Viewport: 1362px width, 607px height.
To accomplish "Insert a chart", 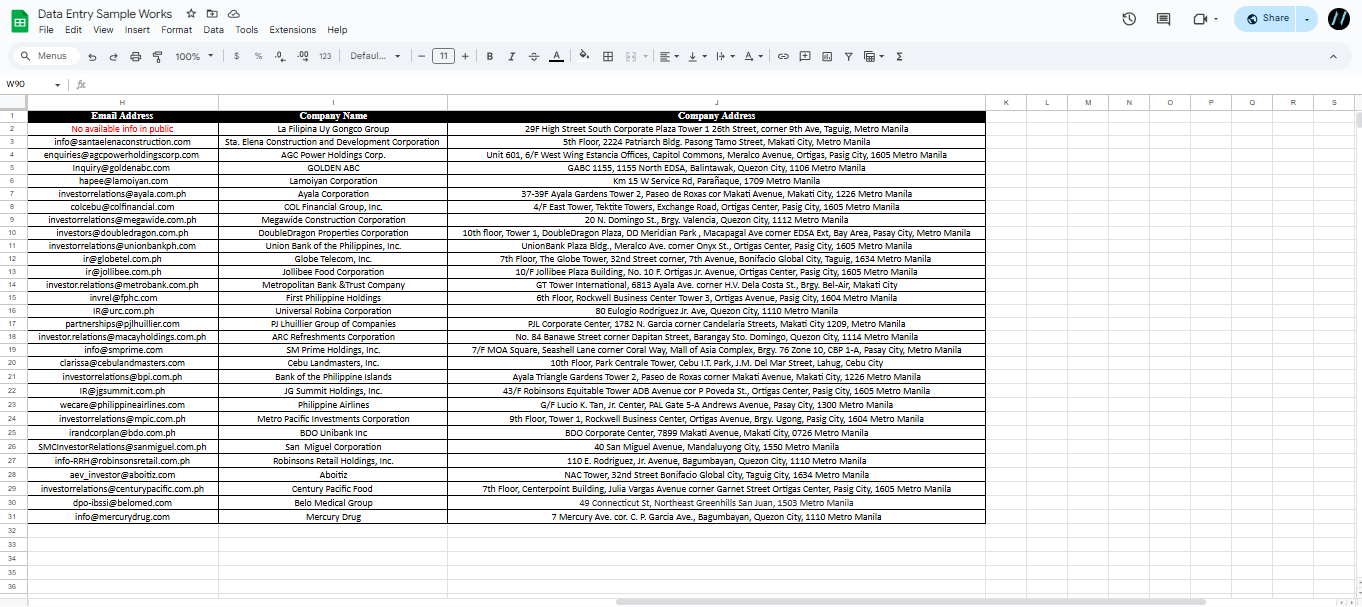I will point(827,57).
